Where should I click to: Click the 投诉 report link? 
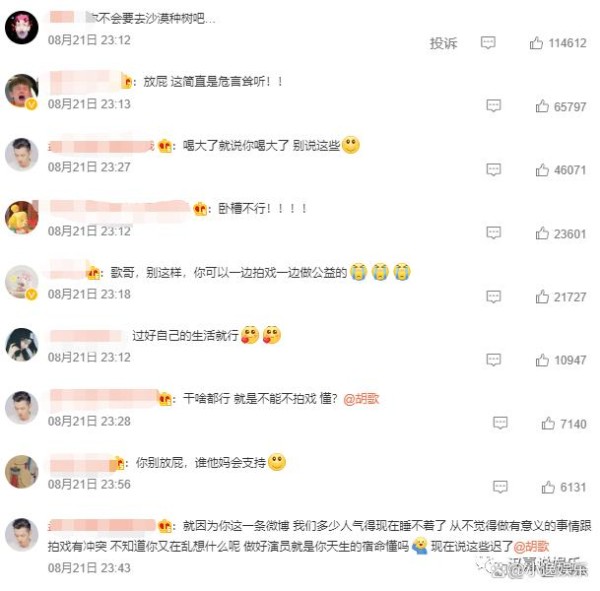(443, 43)
